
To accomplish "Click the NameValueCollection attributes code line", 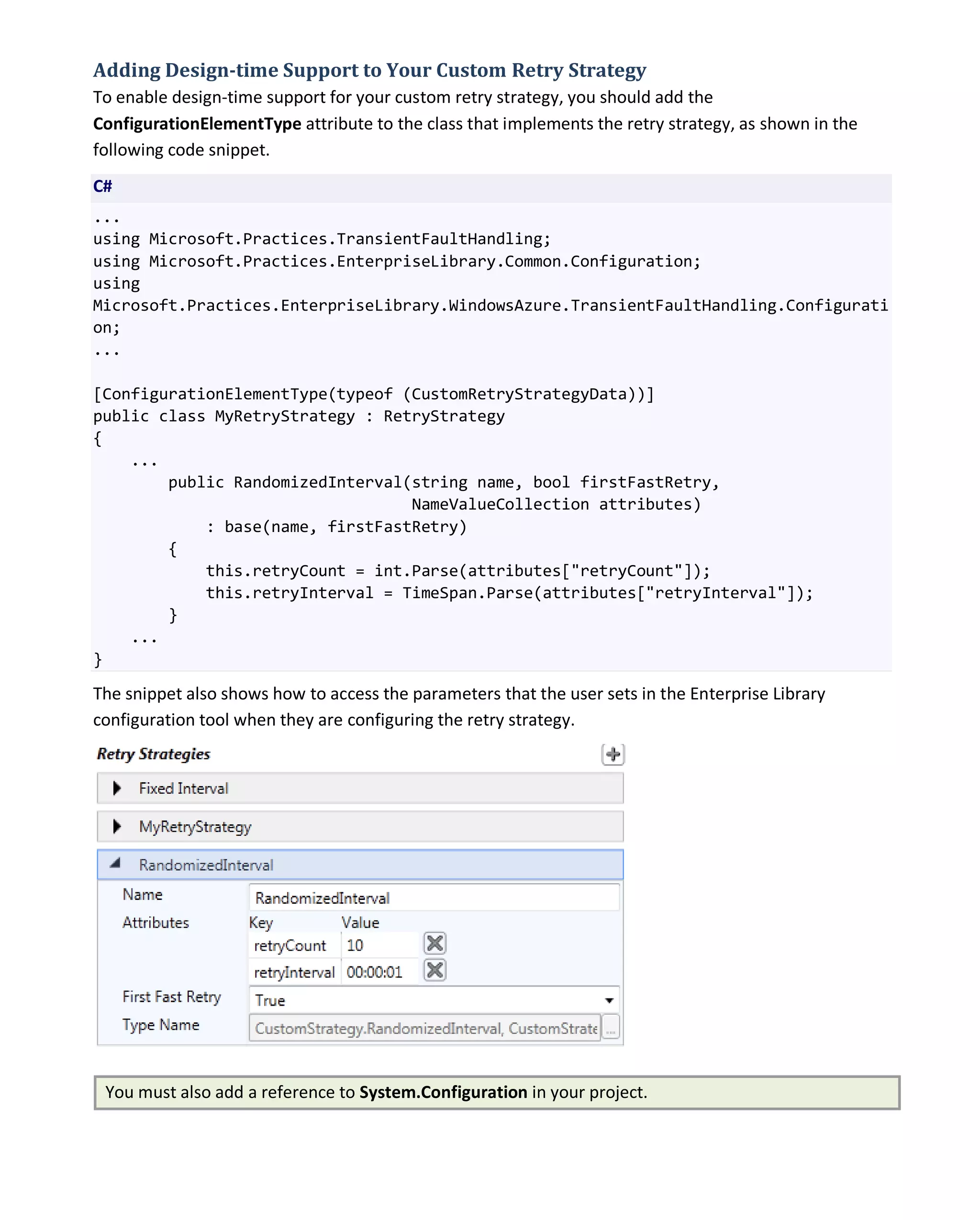I will (556, 505).
